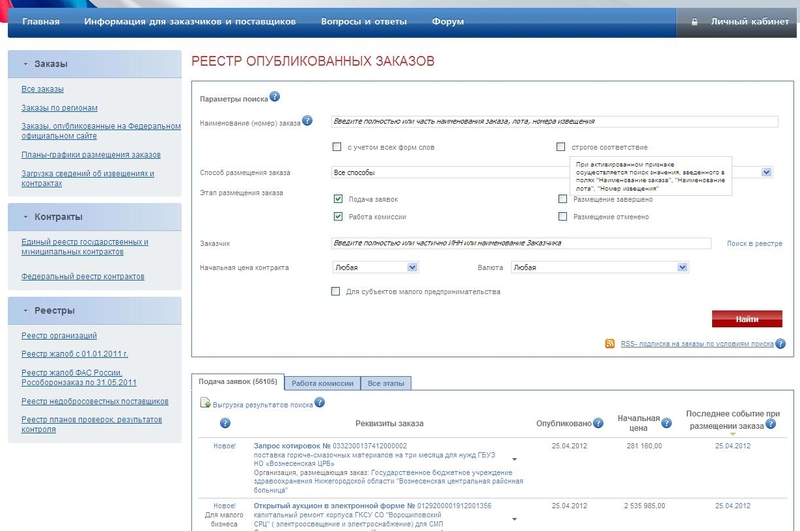
Task: Click 'Выгрузка результатов поиска' link
Action: coord(263,405)
